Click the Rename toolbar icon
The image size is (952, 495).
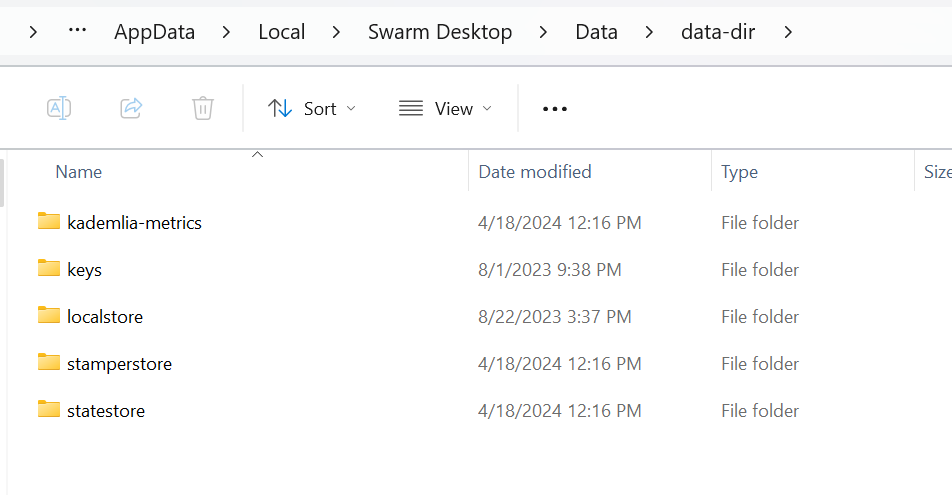(x=59, y=108)
